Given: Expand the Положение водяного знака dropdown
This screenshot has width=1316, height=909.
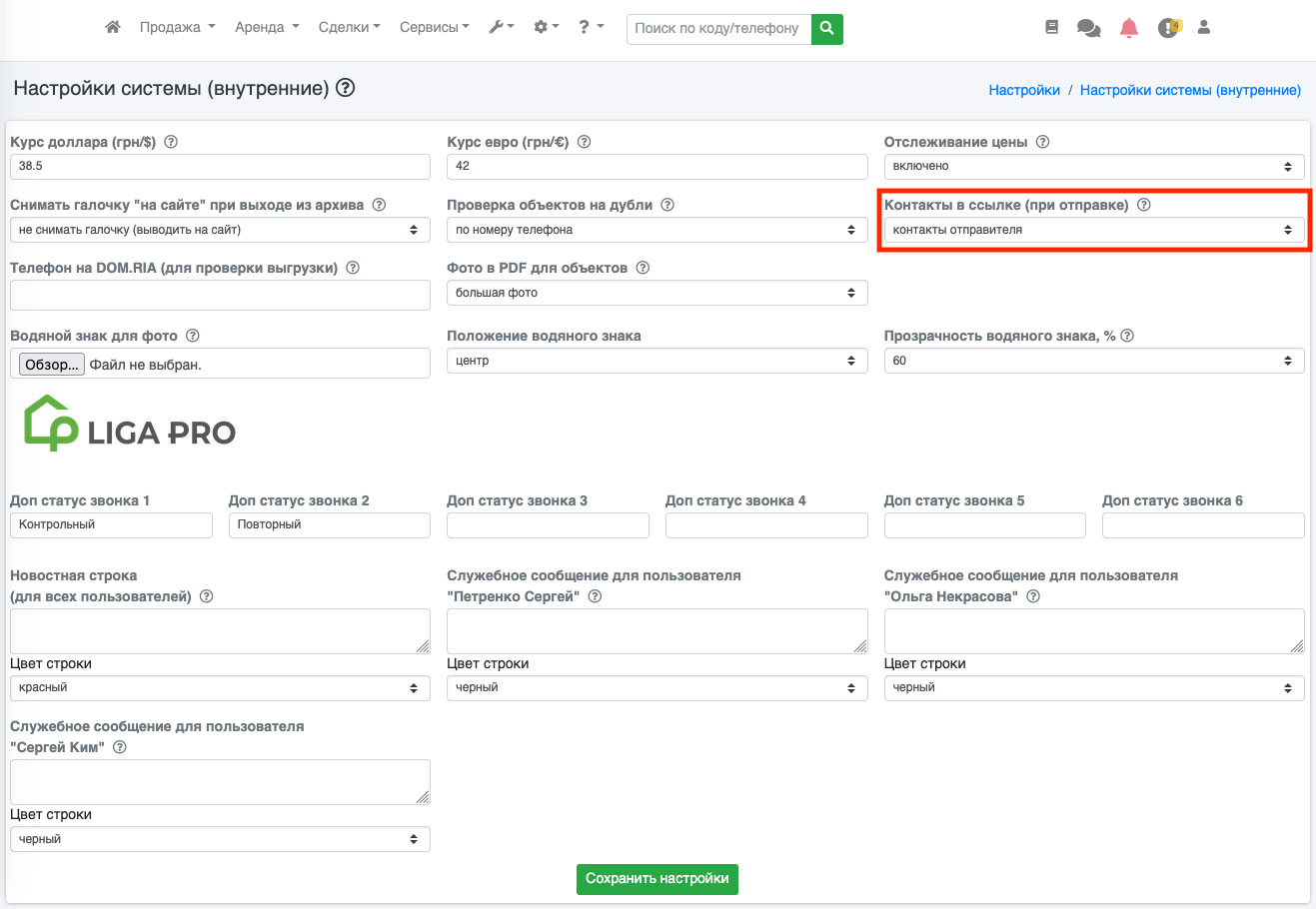Looking at the screenshot, I should [x=657, y=361].
